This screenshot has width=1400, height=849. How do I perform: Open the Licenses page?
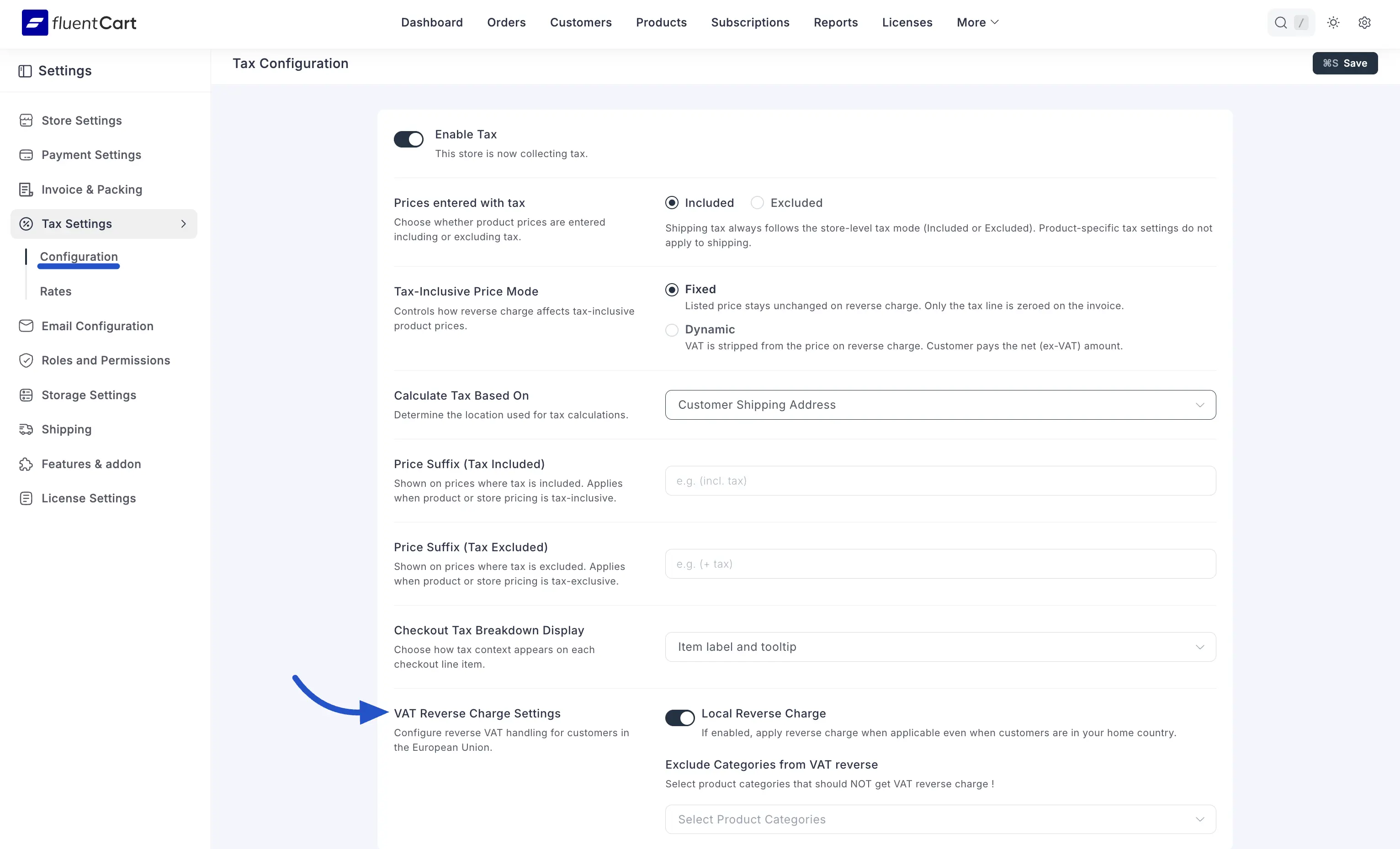[907, 23]
